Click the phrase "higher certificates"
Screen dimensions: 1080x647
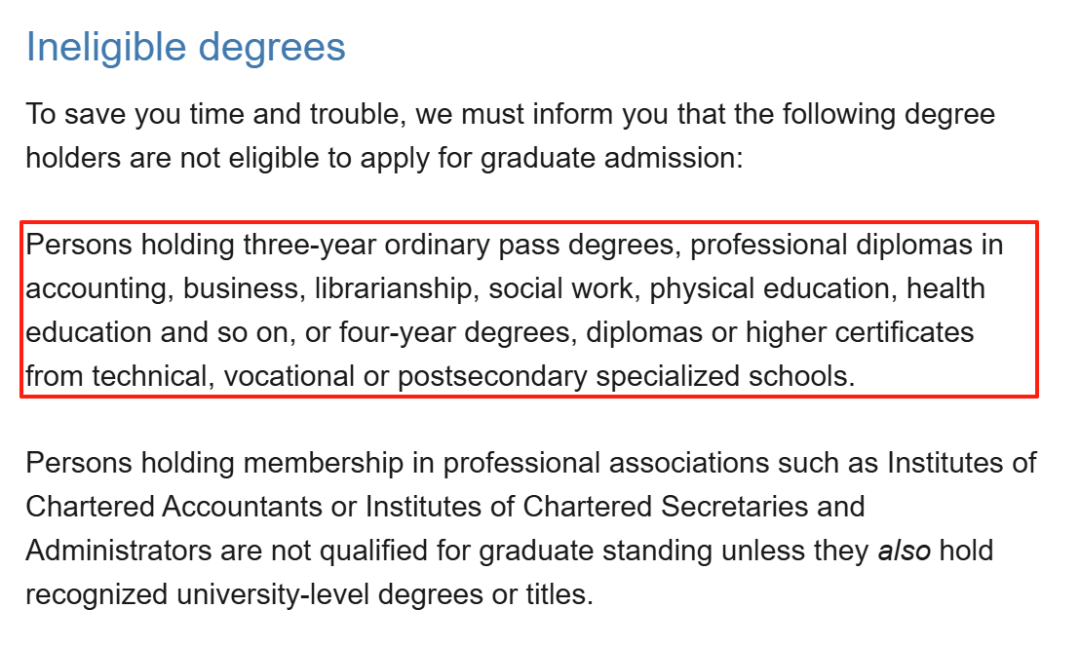point(860,333)
